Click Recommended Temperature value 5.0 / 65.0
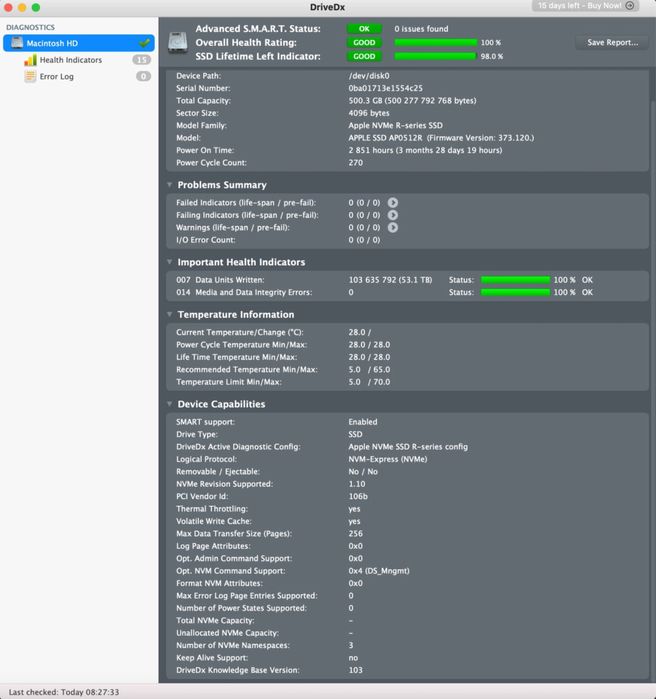 pyautogui.click(x=369, y=370)
